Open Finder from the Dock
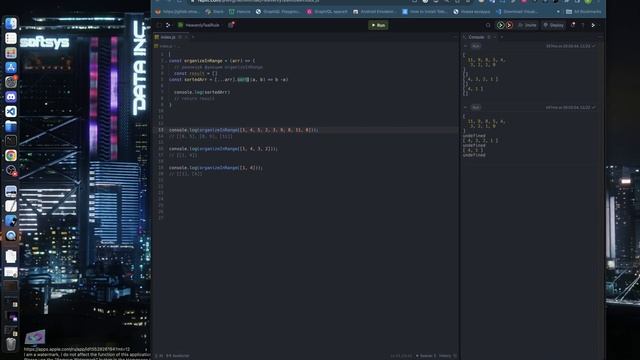This screenshot has height=360, width=640. coord(11,23)
